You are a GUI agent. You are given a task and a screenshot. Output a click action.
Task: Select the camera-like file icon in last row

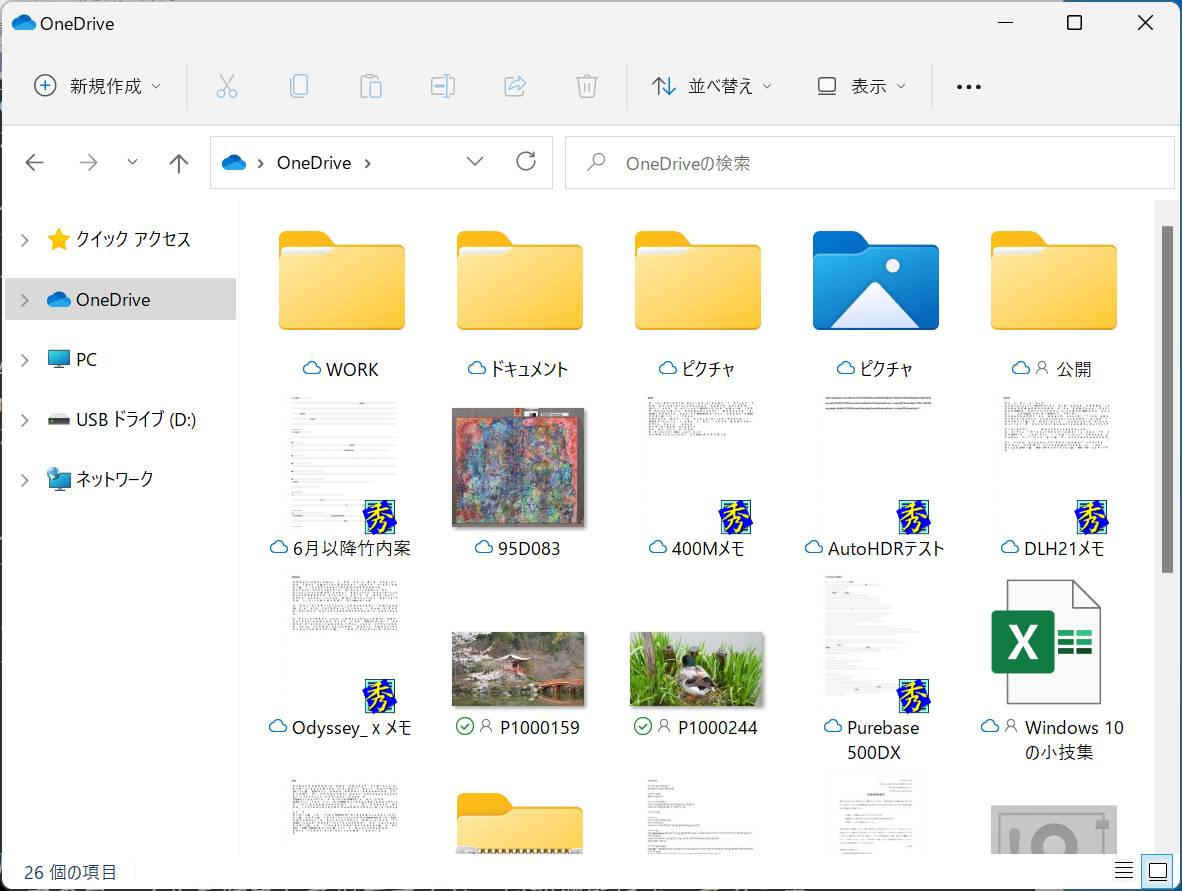[x=1053, y=829]
